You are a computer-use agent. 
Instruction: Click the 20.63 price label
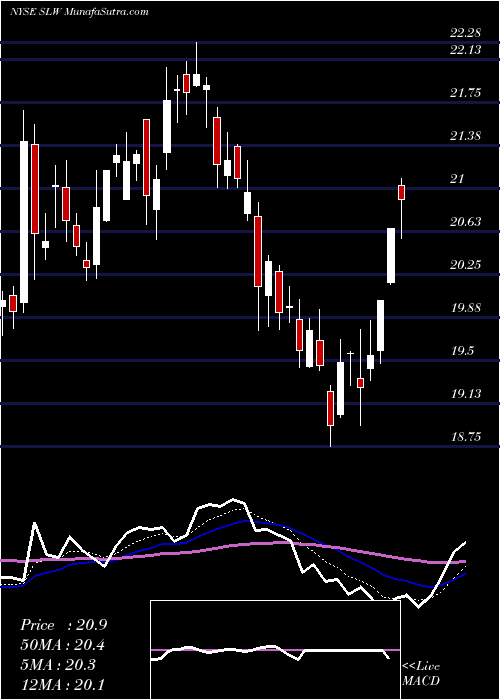pos(466,222)
